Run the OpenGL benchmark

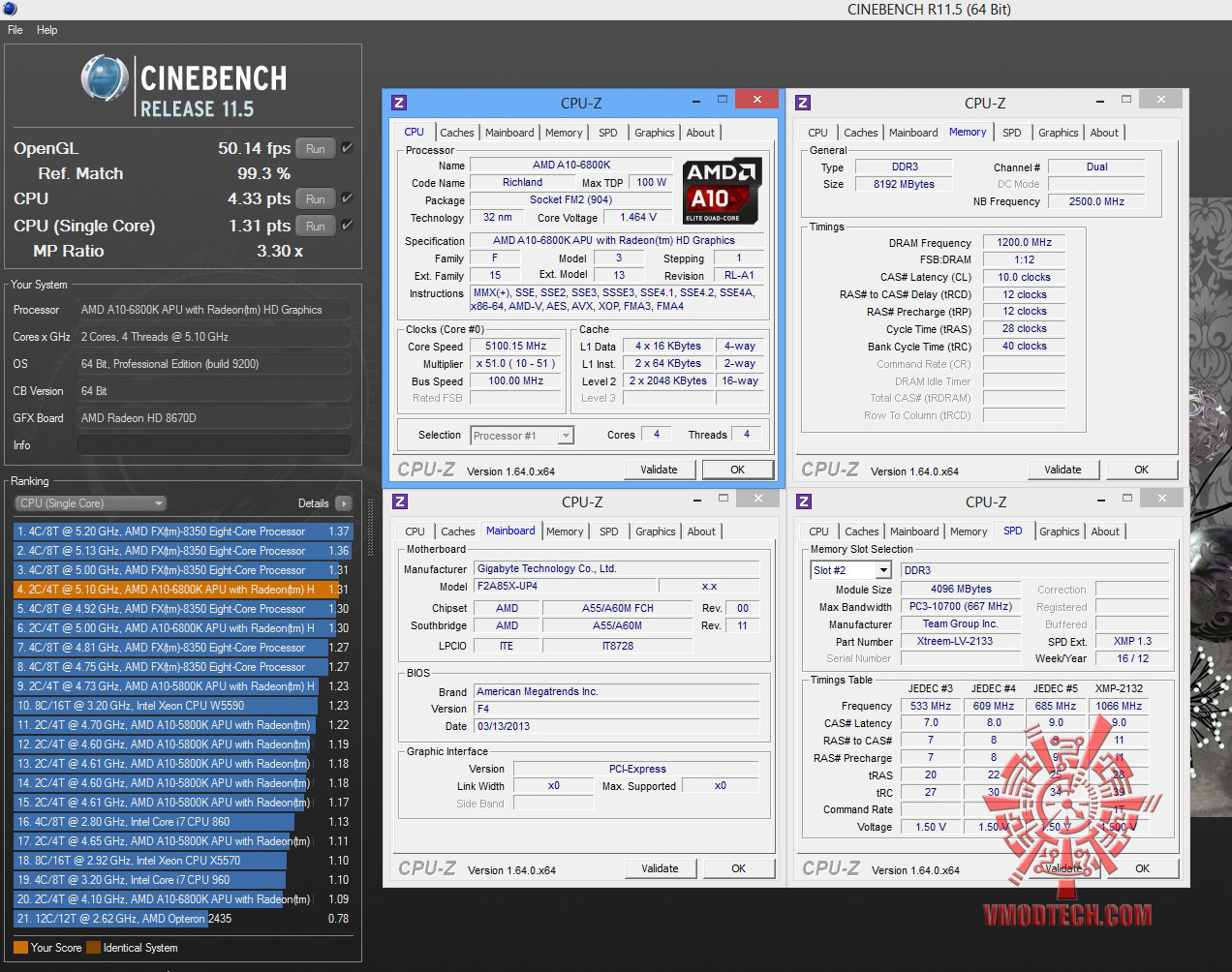316,149
